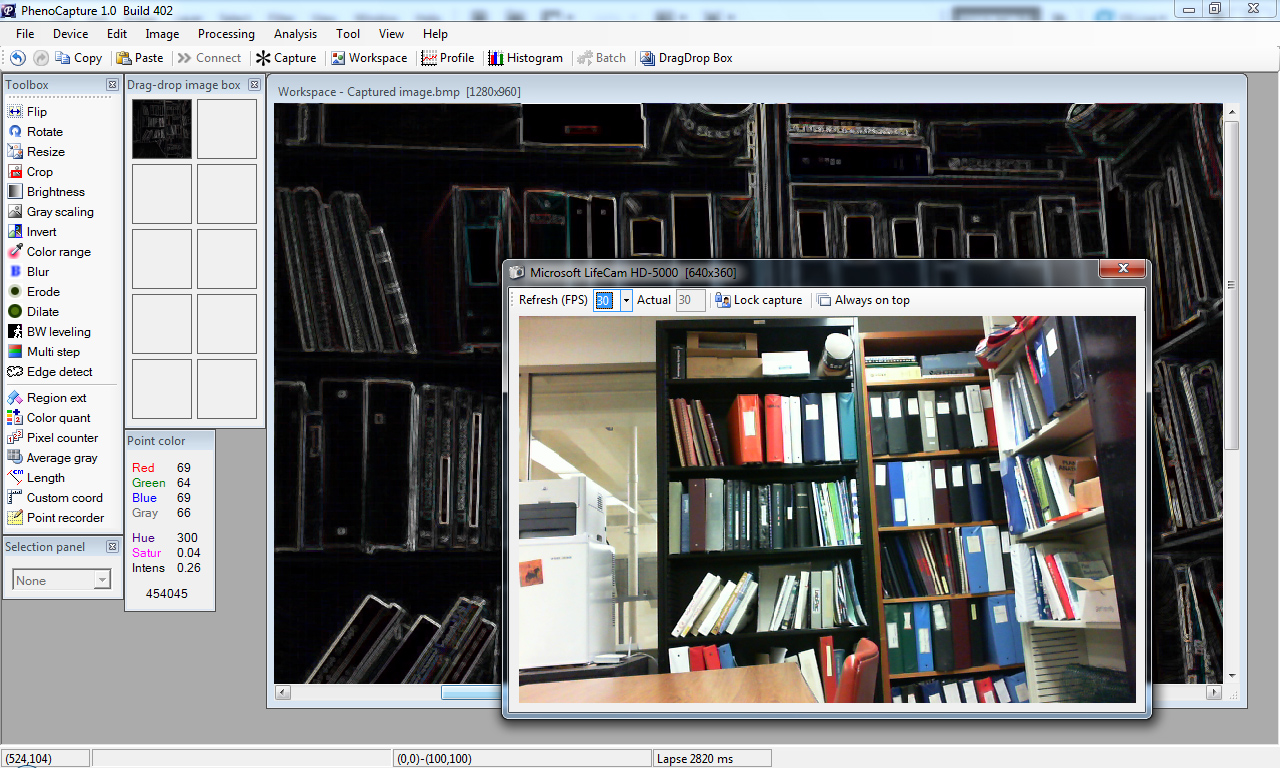The height and width of the screenshot is (768, 1280).
Task: Click the Capture toolbar button
Action: coord(286,58)
